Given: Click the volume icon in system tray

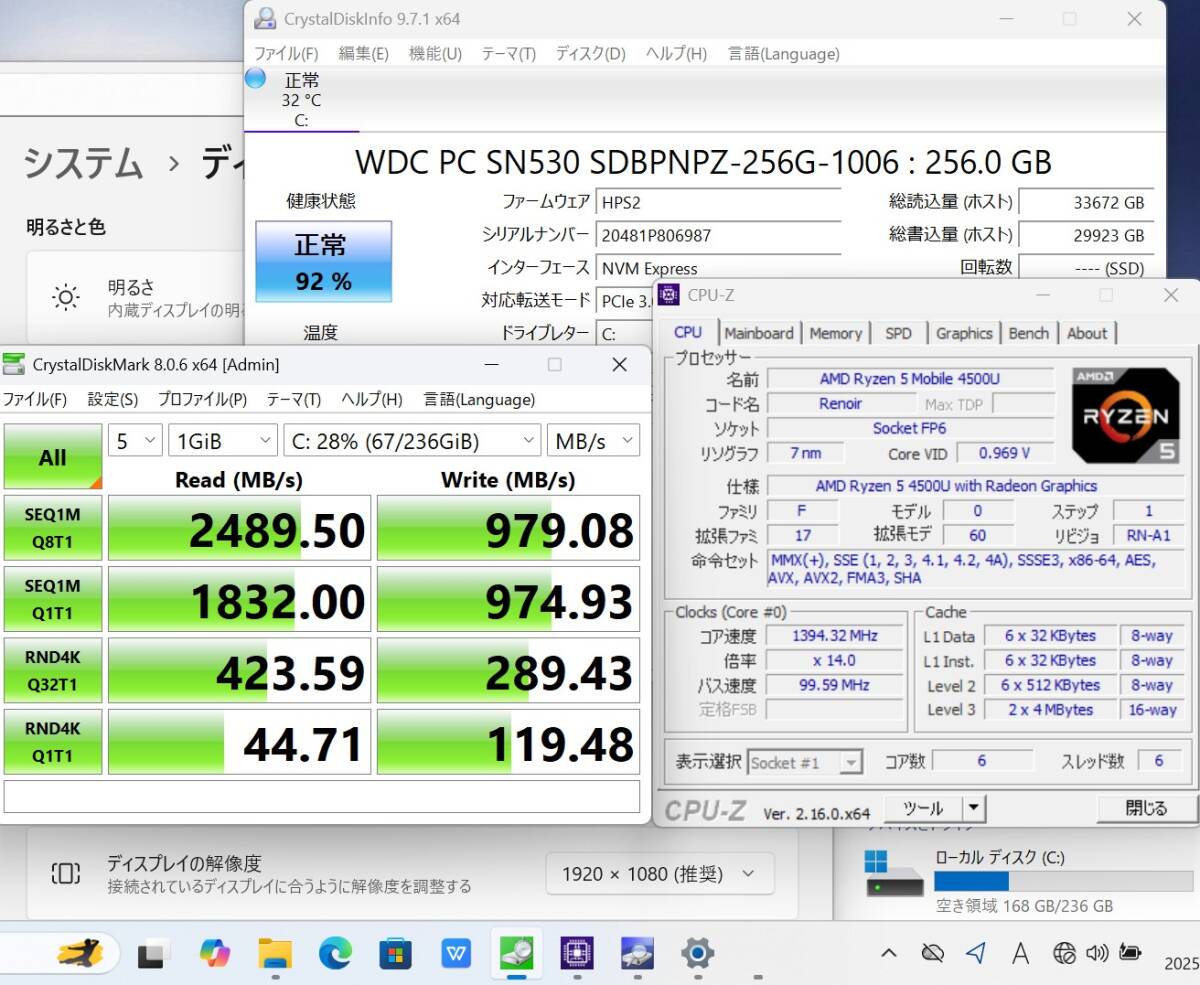Looking at the screenshot, I should point(1097,953).
